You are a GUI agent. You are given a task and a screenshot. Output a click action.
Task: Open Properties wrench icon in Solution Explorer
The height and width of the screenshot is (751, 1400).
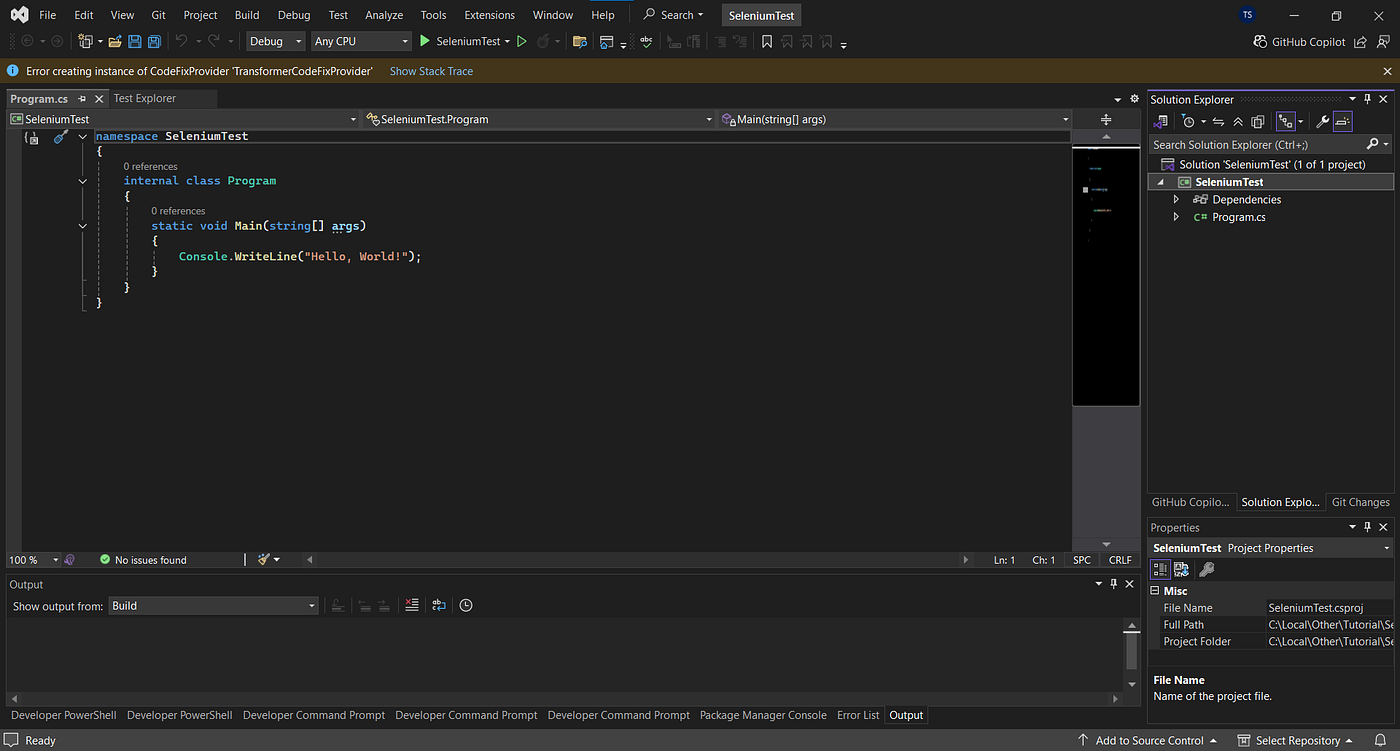(1322, 121)
